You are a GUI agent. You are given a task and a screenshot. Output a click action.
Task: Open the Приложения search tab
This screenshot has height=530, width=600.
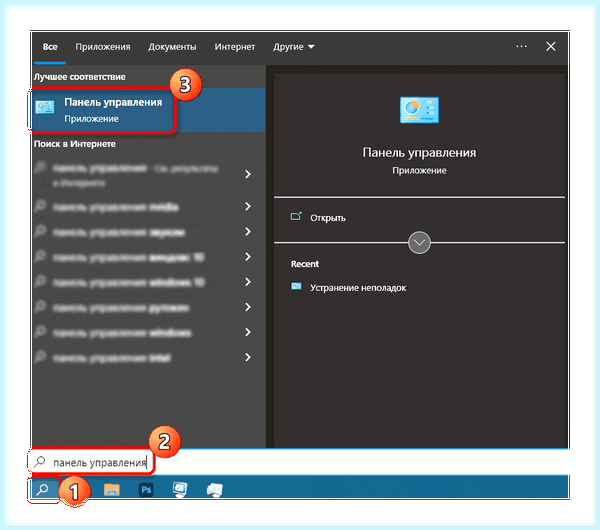(103, 47)
